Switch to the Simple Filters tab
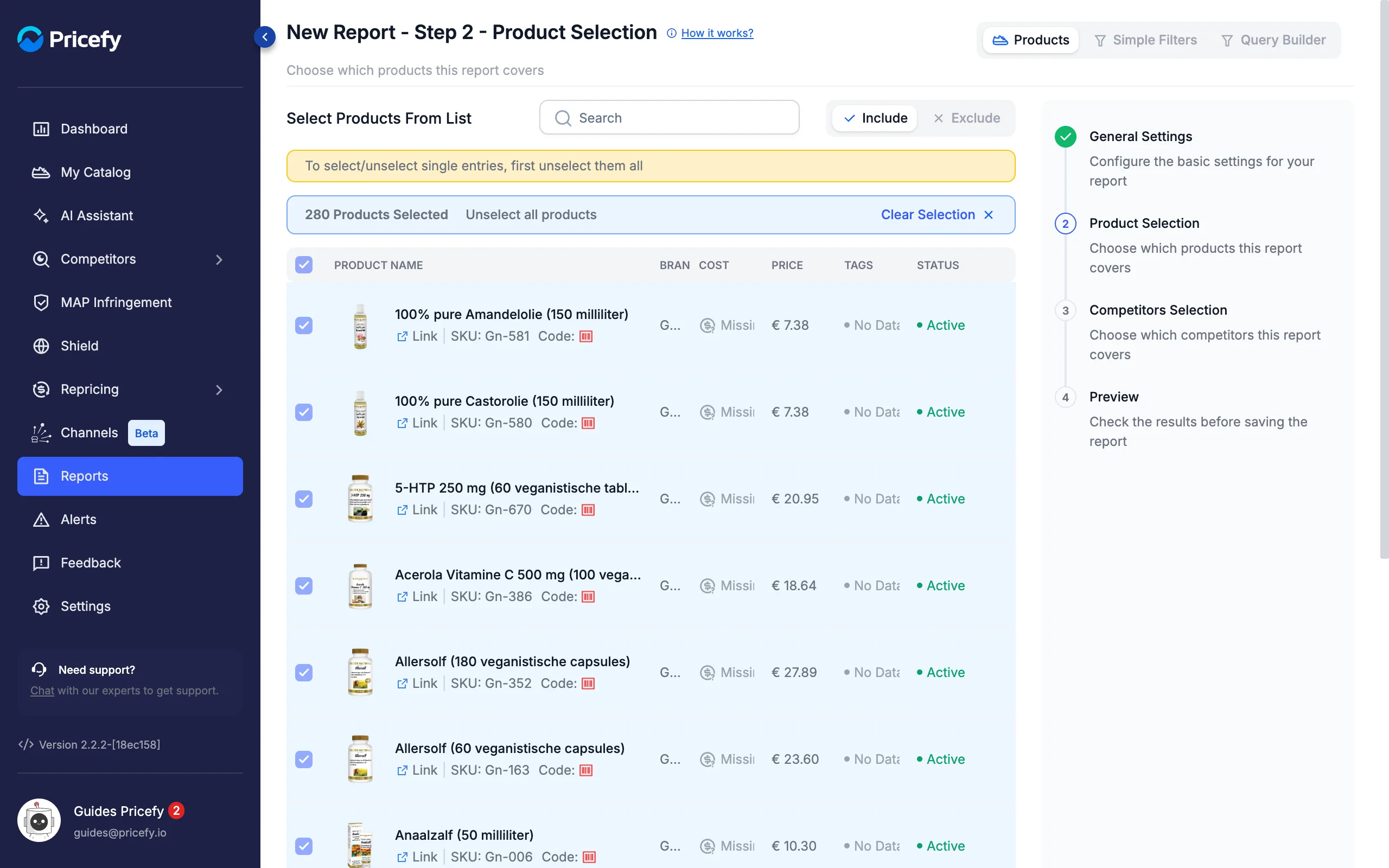This screenshot has height=868, width=1389. pyautogui.click(x=1145, y=40)
